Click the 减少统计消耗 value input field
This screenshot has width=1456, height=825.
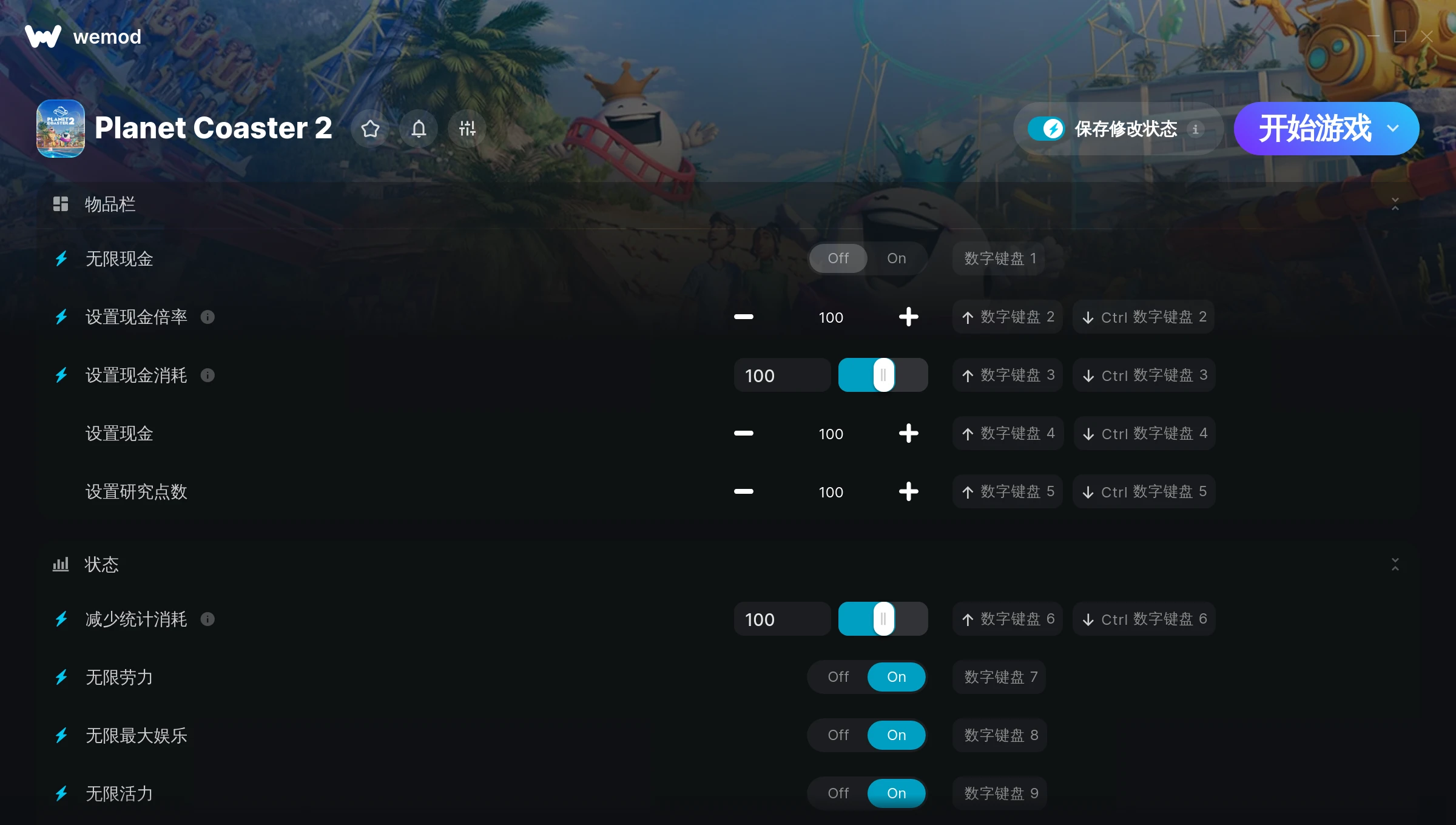(x=782, y=619)
